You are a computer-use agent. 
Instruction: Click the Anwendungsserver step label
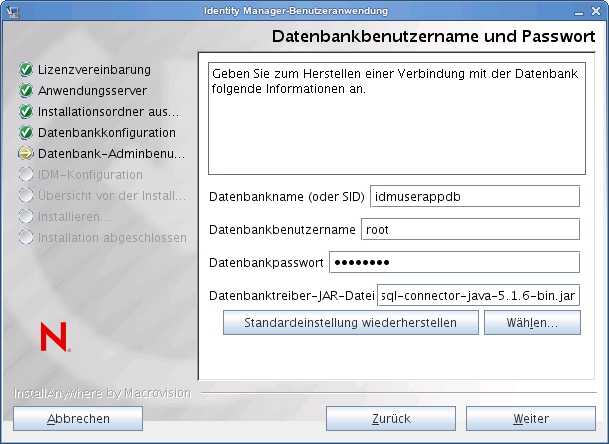click(92, 91)
